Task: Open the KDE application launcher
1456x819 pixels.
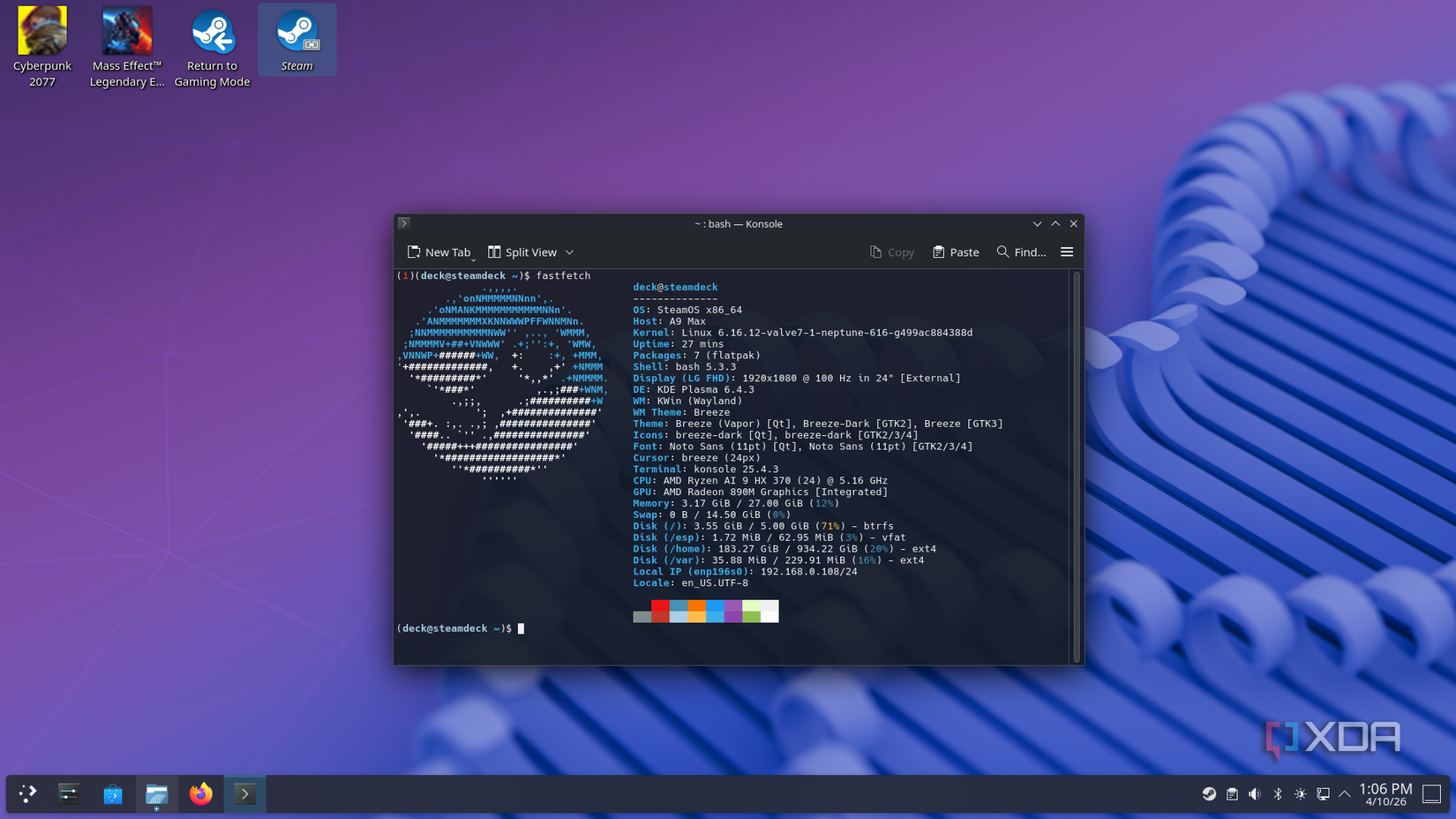Action: coord(26,793)
